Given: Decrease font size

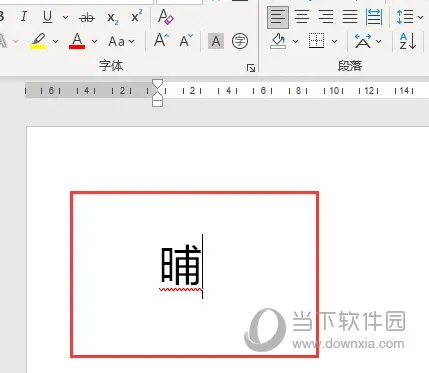Looking at the screenshot, I should [186, 41].
